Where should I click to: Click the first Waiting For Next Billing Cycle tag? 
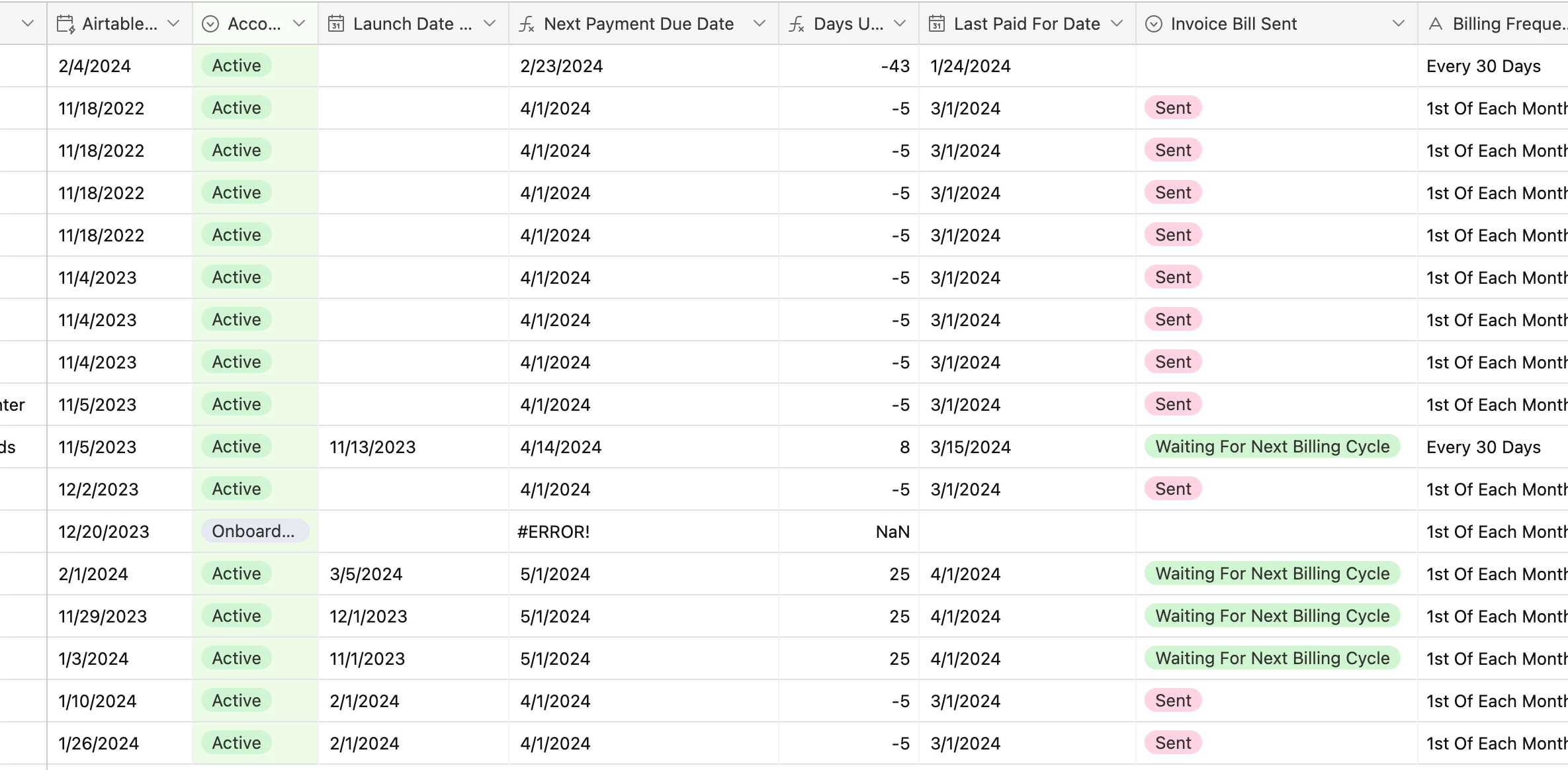(1272, 447)
